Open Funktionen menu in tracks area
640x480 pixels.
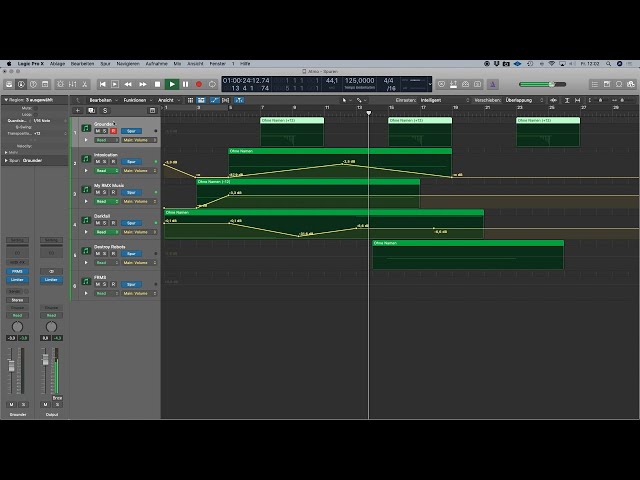[x=138, y=100]
